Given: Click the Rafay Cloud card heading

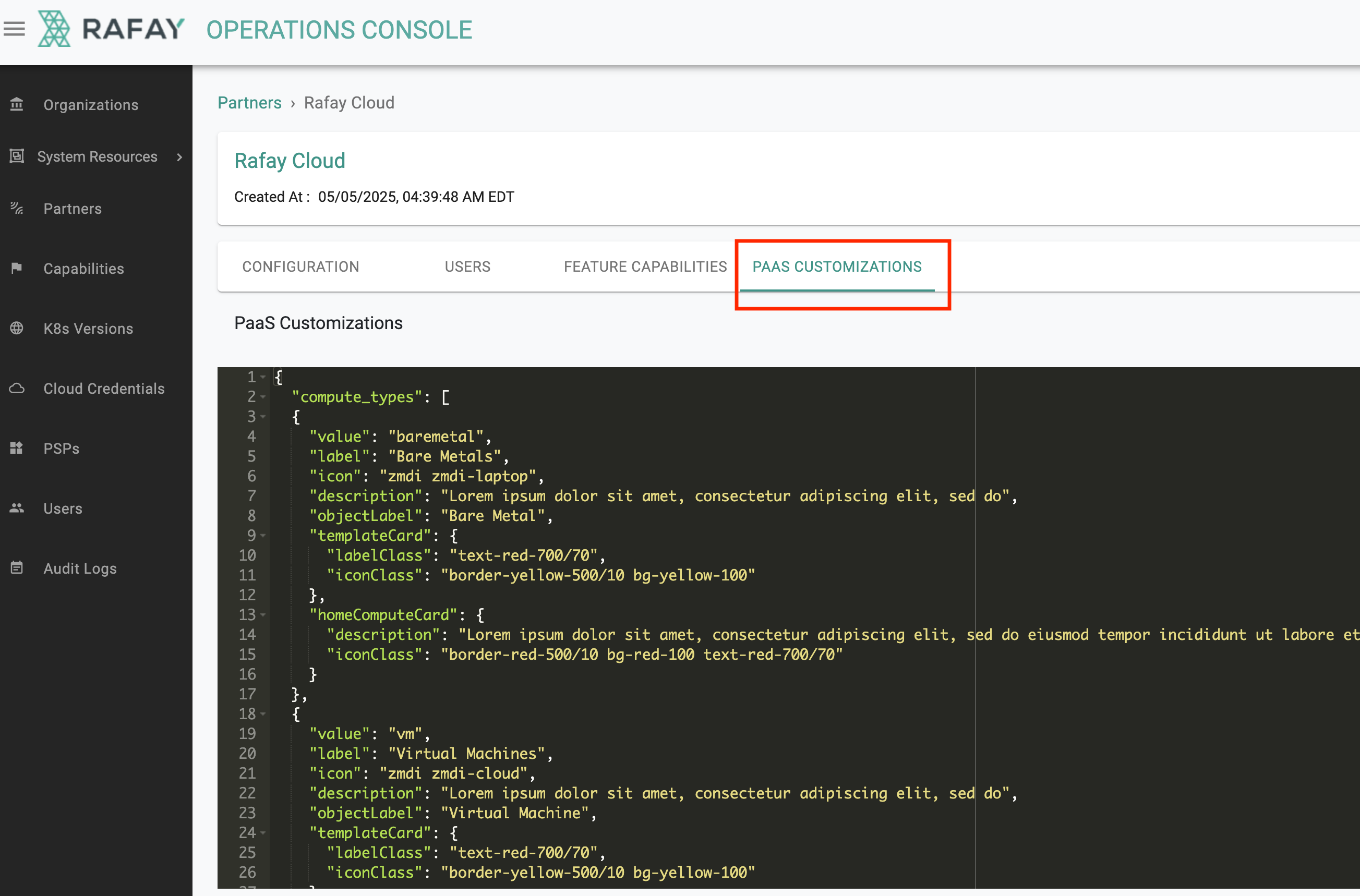Looking at the screenshot, I should (290, 161).
